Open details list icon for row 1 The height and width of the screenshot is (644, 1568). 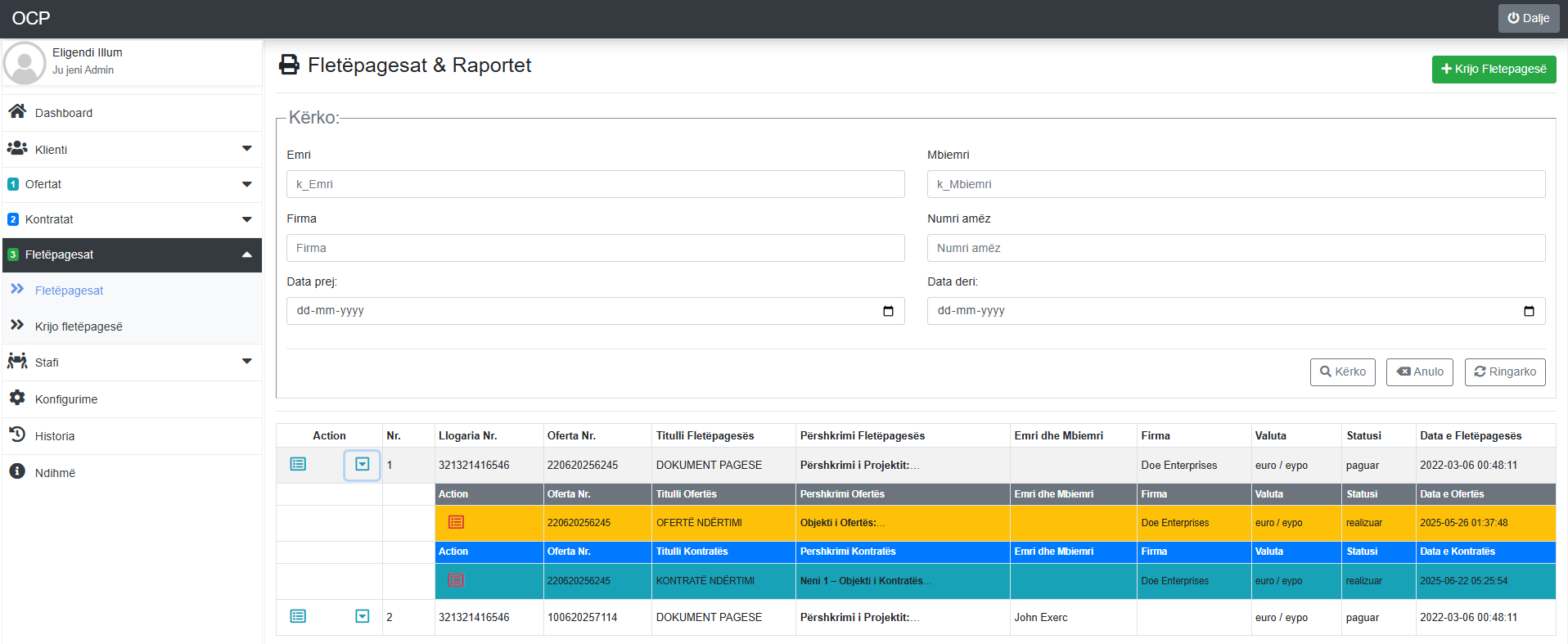[298, 464]
